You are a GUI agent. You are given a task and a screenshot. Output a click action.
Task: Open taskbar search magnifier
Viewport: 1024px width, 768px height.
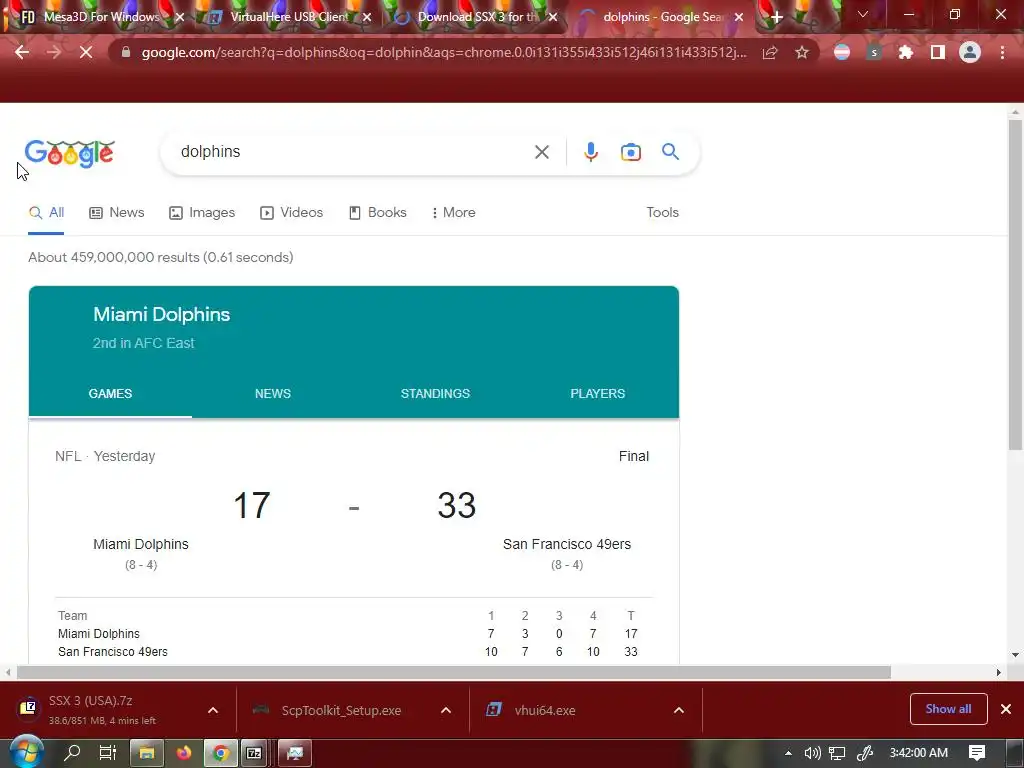pos(72,753)
